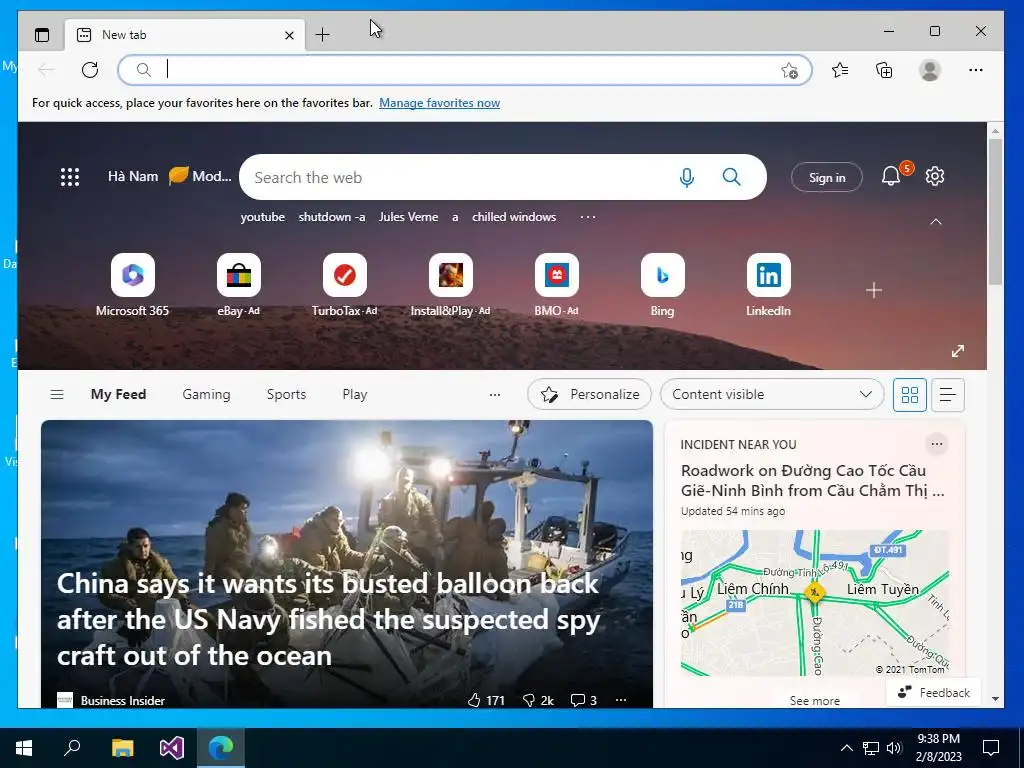Click See more on traffic card
The height and width of the screenshot is (768, 1024).
pyautogui.click(x=814, y=701)
